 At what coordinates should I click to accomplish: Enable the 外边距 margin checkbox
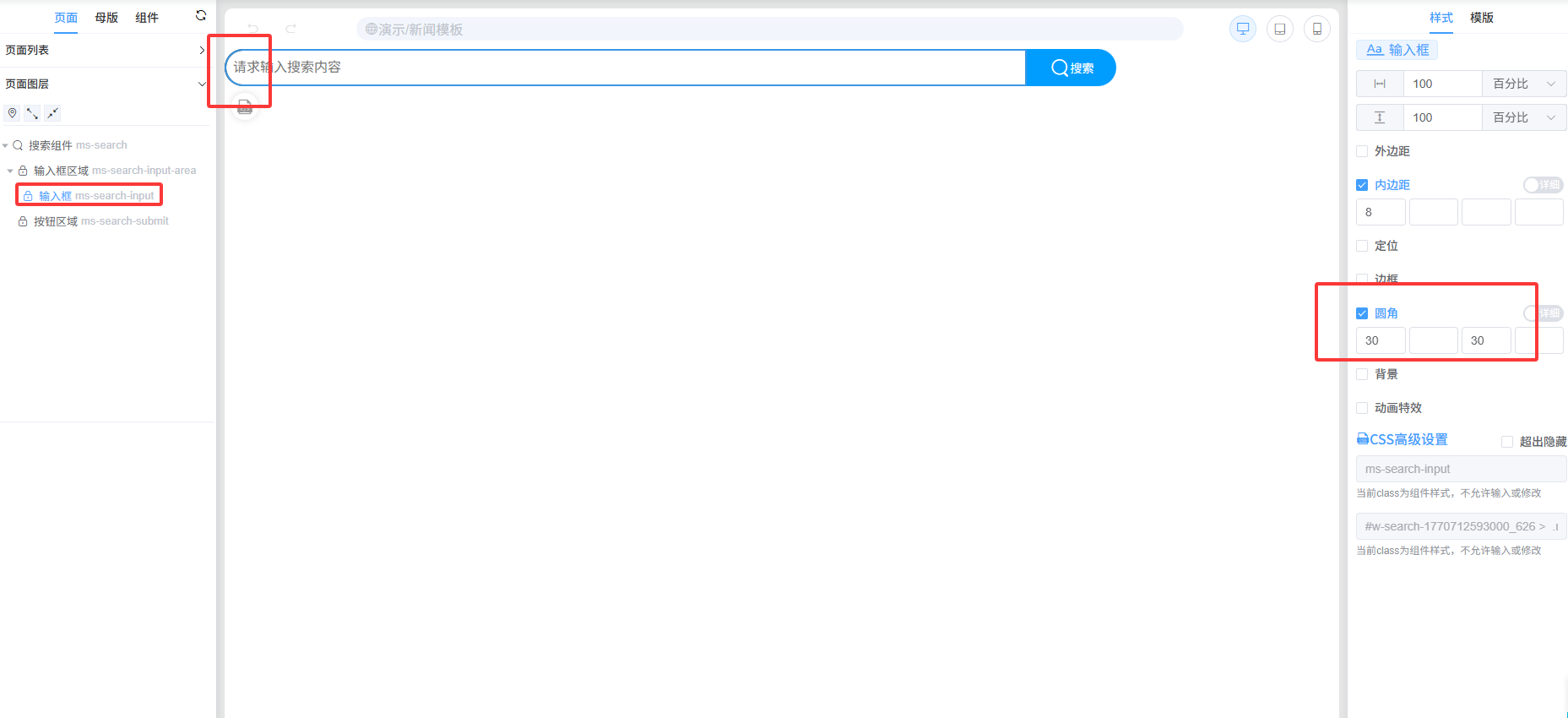1362,151
